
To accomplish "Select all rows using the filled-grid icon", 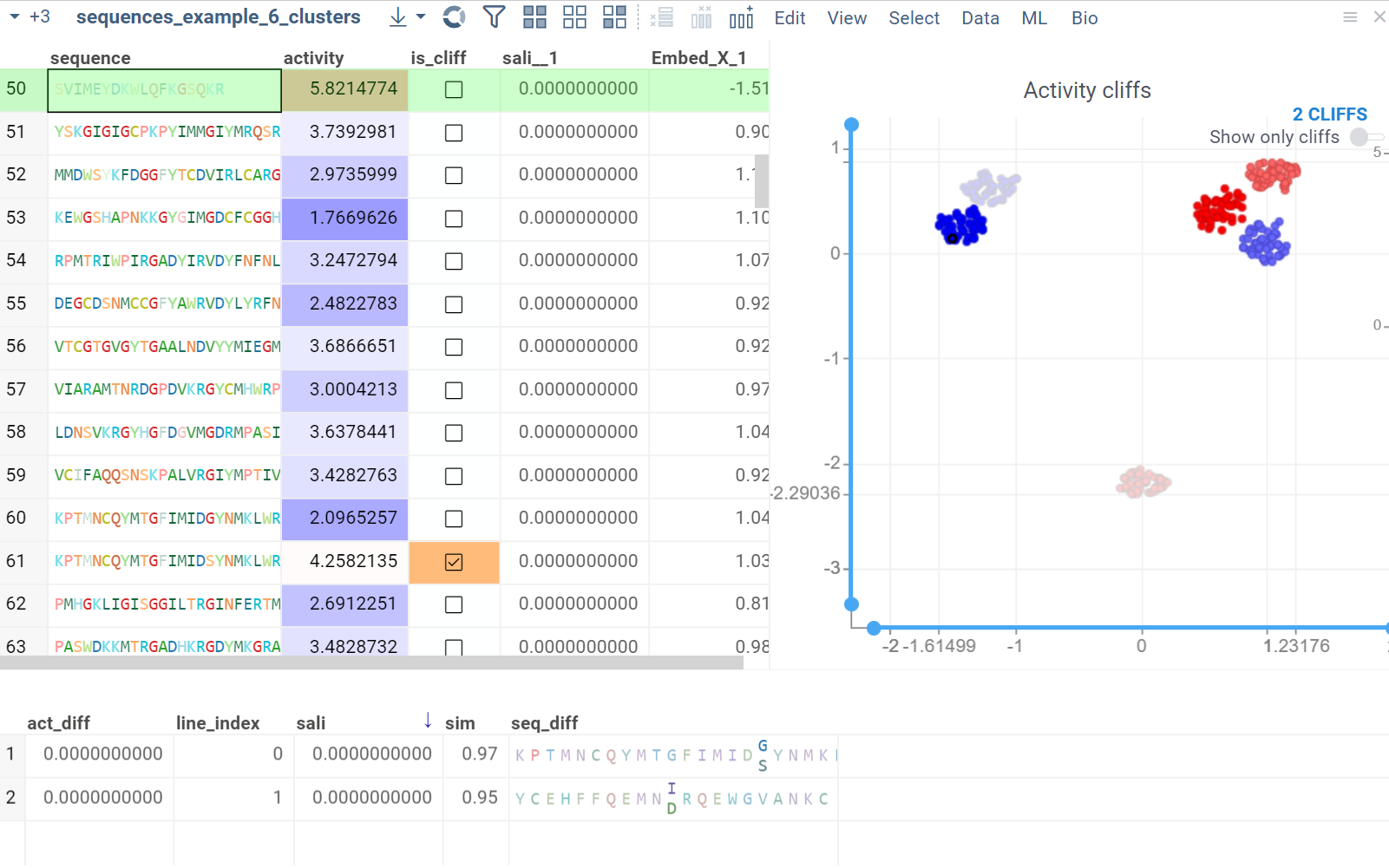I will [x=535, y=16].
